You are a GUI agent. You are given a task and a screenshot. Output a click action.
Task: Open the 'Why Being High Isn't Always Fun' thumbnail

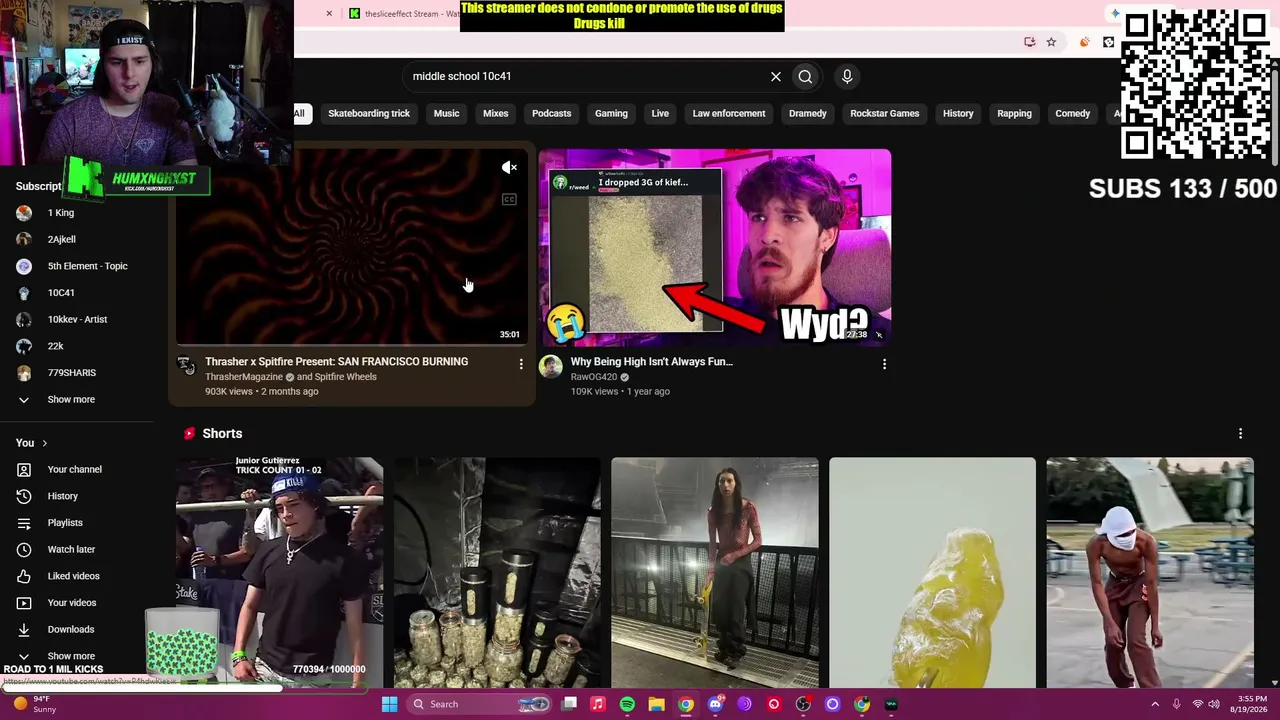(715, 247)
